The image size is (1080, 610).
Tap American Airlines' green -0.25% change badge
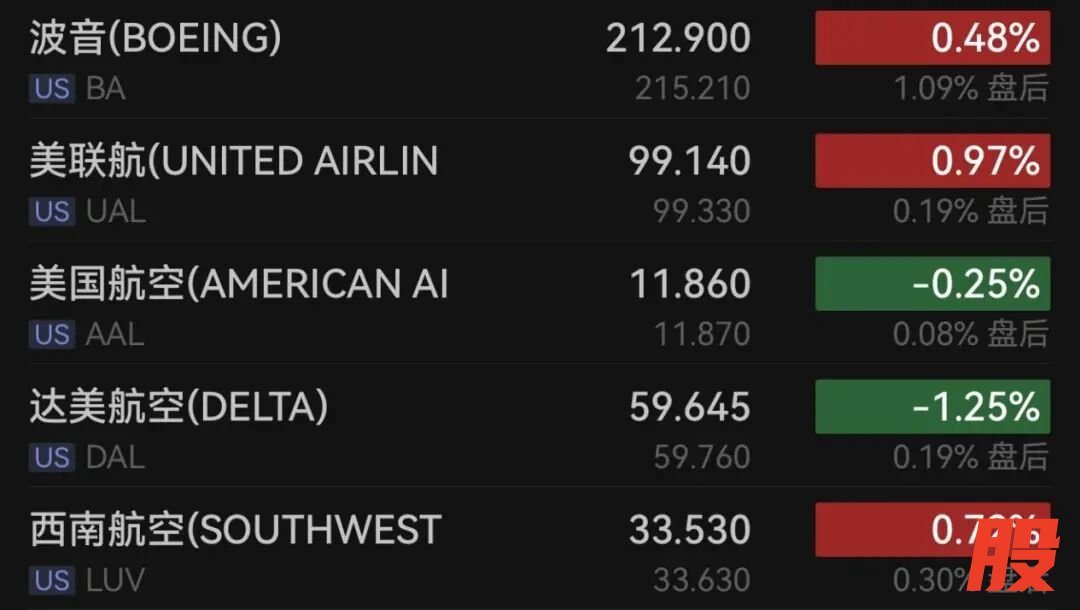point(932,284)
